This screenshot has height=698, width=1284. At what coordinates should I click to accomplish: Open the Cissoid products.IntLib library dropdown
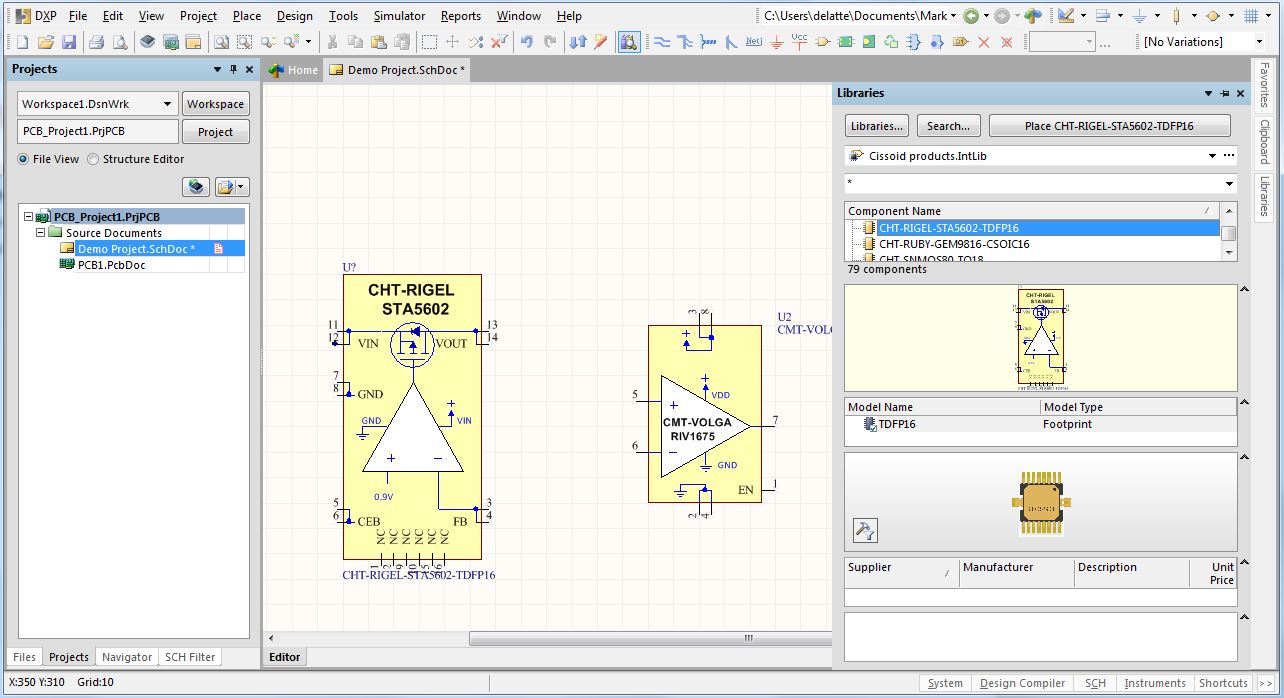(x=1213, y=156)
